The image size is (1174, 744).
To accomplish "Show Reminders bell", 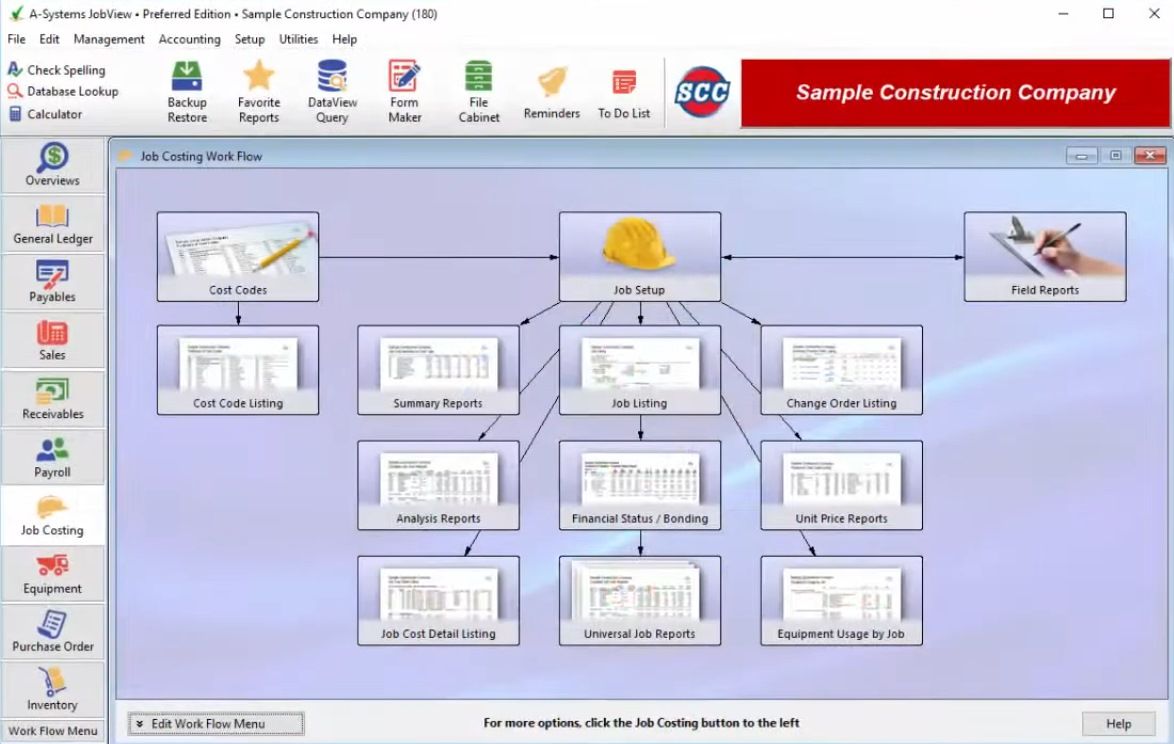I will pos(551,94).
